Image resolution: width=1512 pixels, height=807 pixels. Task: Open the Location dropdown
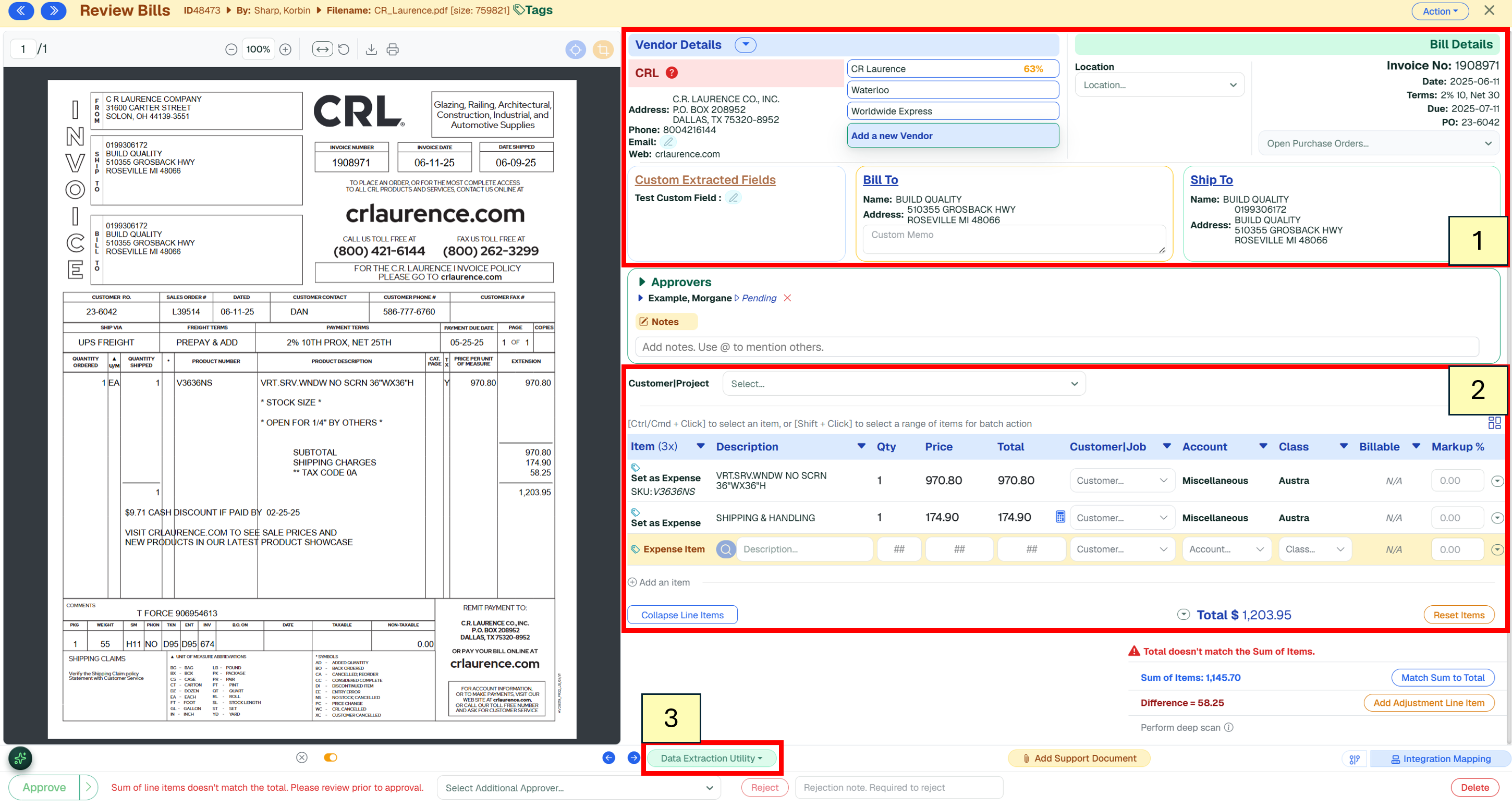(1159, 85)
